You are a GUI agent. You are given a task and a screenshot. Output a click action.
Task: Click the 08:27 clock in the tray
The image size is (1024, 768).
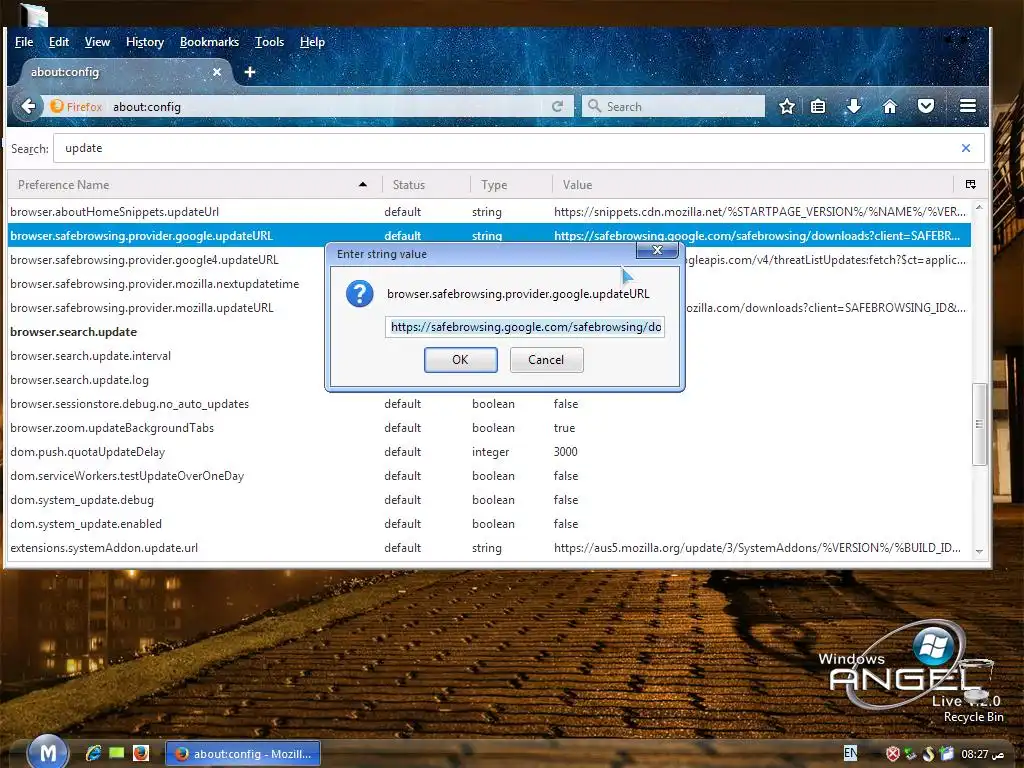click(982, 754)
